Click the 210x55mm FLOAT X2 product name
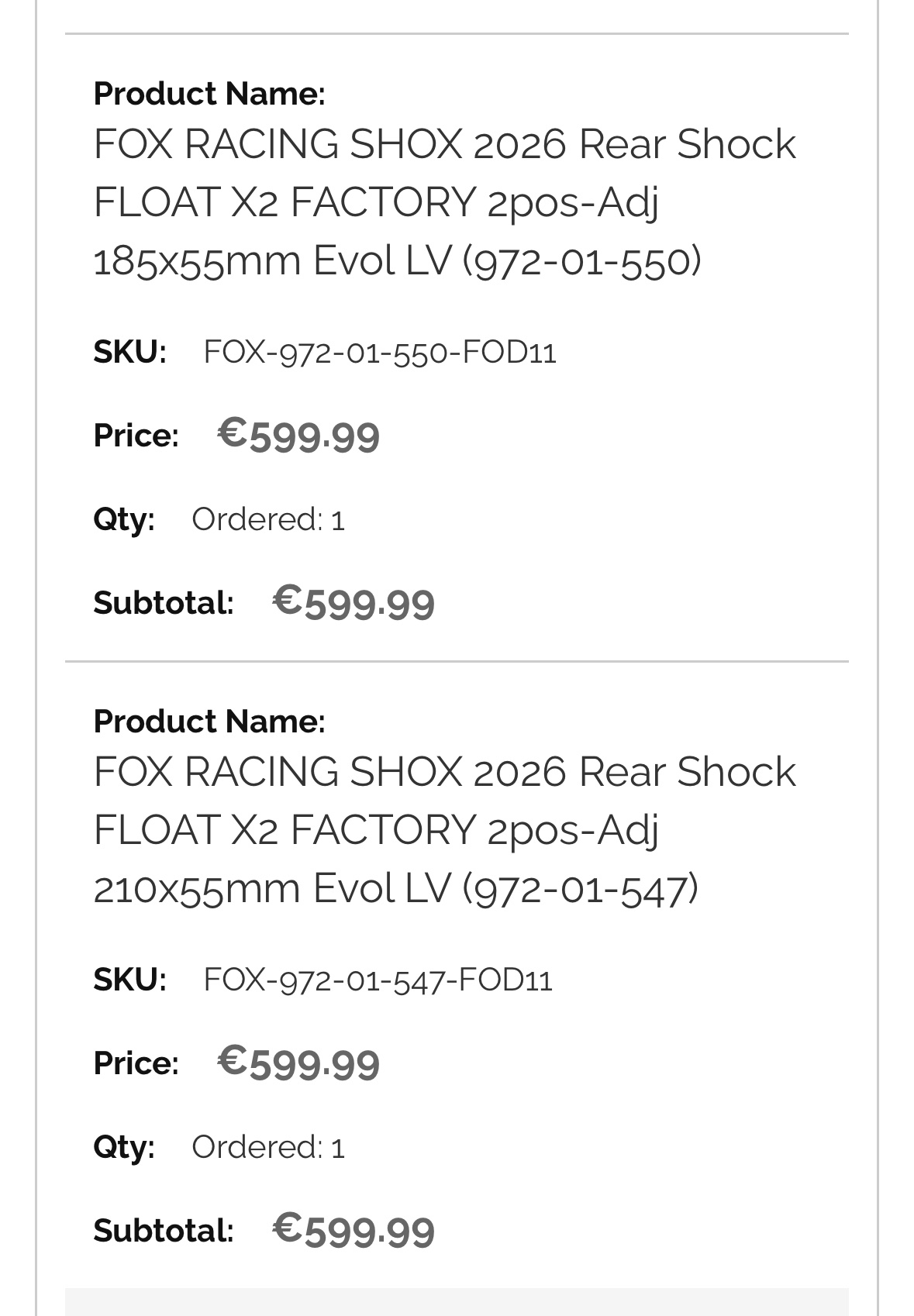This screenshot has height=1316, width=914. coord(443,829)
